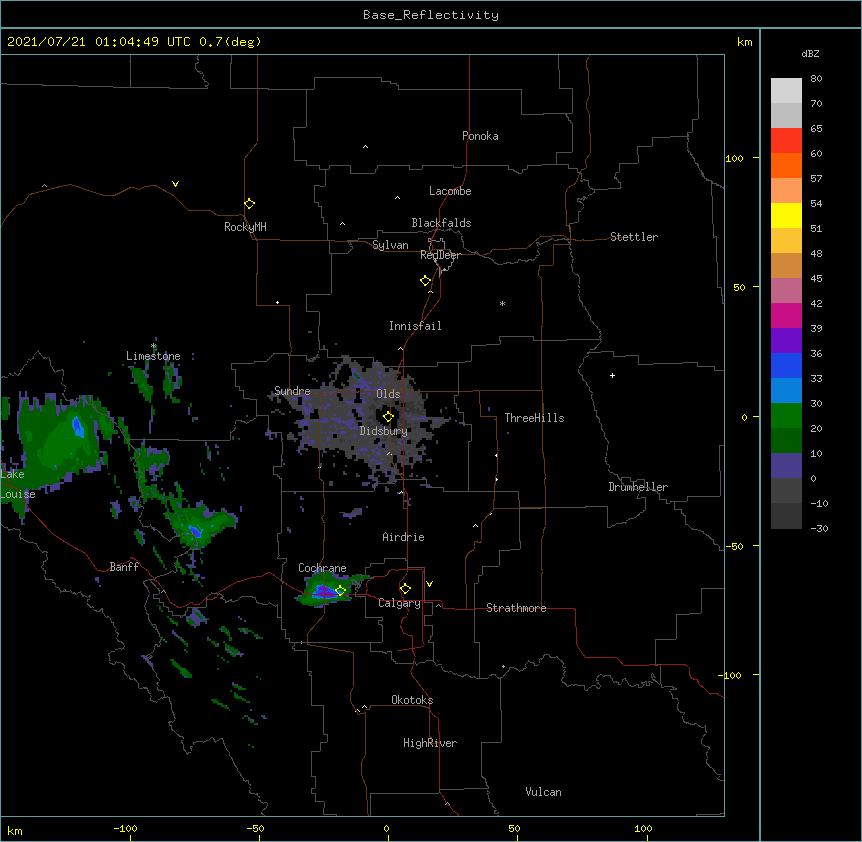Click the Olds city label
862x842 pixels.
coord(388,394)
